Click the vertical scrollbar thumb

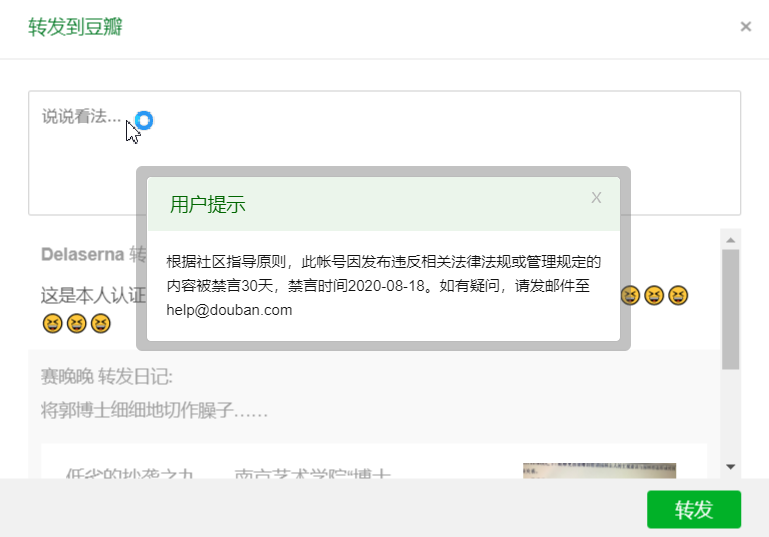pyautogui.click(x=730, y=309)
